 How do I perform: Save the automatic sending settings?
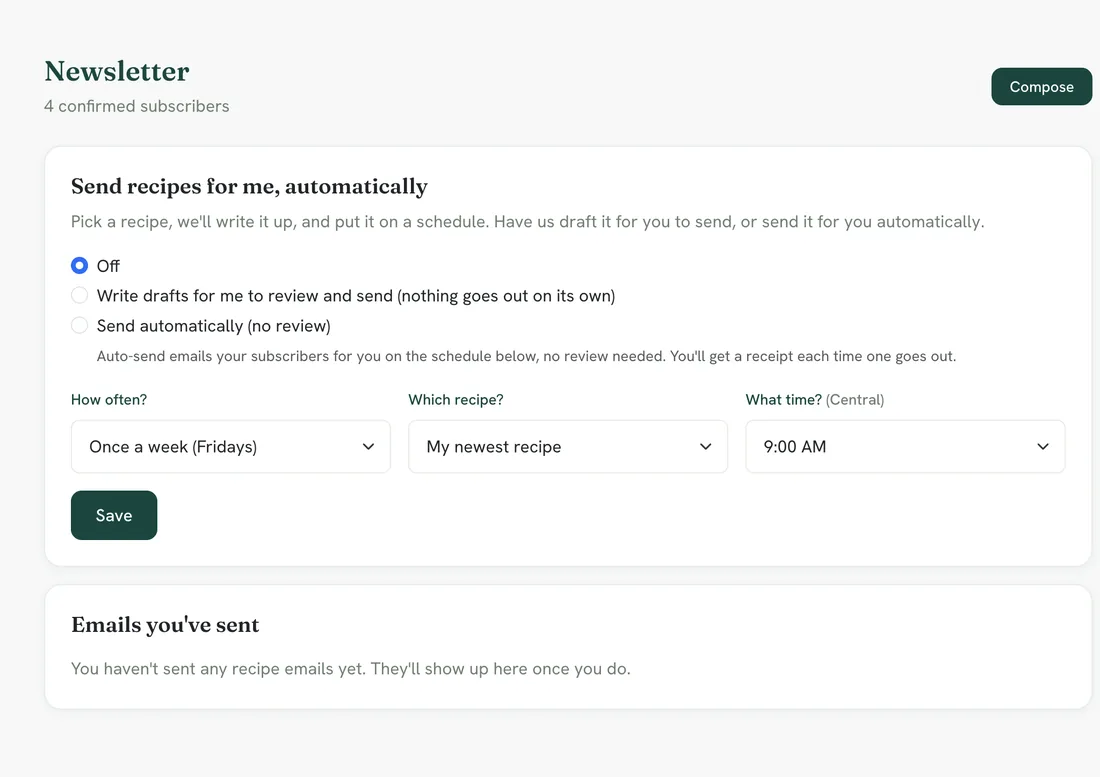tap(114, 515)
